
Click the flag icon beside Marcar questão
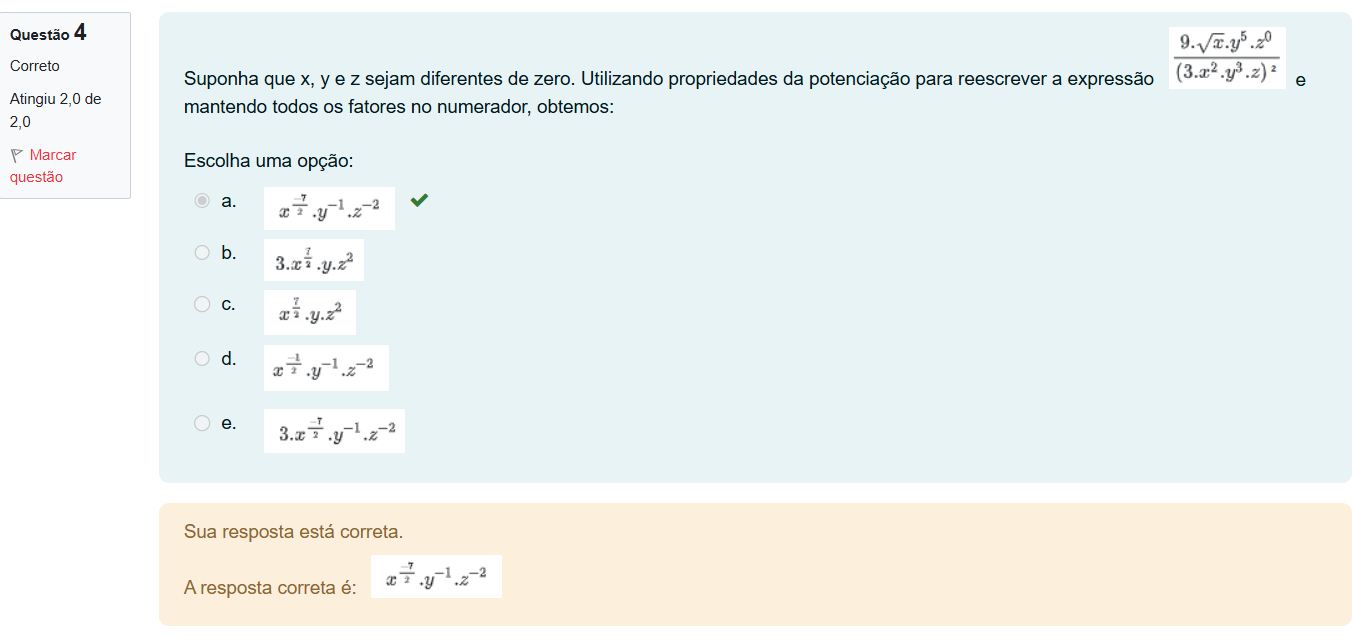[16, 155]
